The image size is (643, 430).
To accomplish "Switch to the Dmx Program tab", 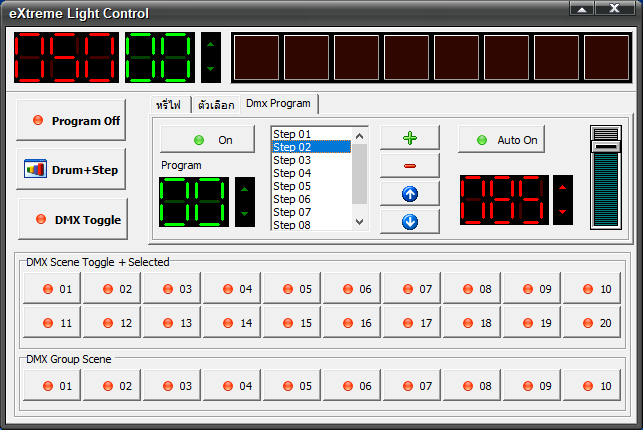I will click(278, 104).
